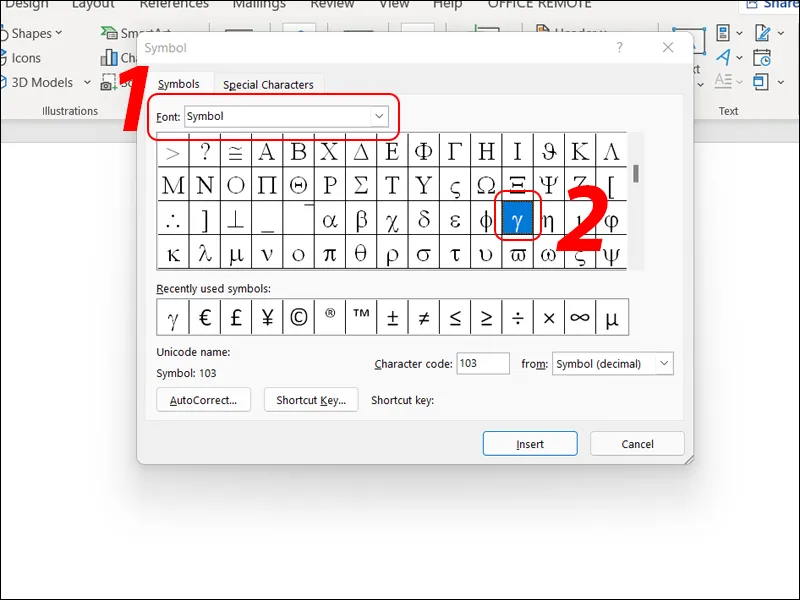Select capital Sigma Σ symbol
This screenshot has width=800, height=600.
pos(361,185)
